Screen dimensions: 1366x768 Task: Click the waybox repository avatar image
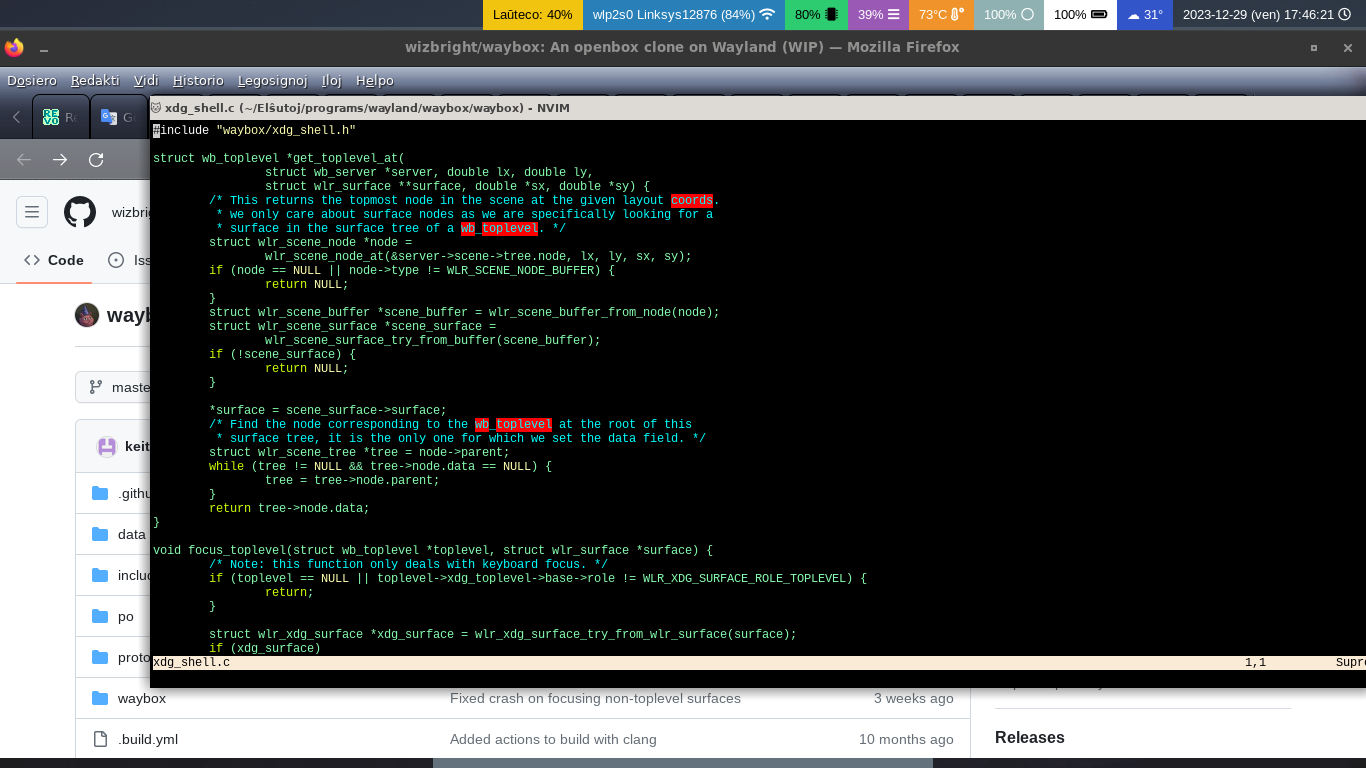tap(87, 315)
